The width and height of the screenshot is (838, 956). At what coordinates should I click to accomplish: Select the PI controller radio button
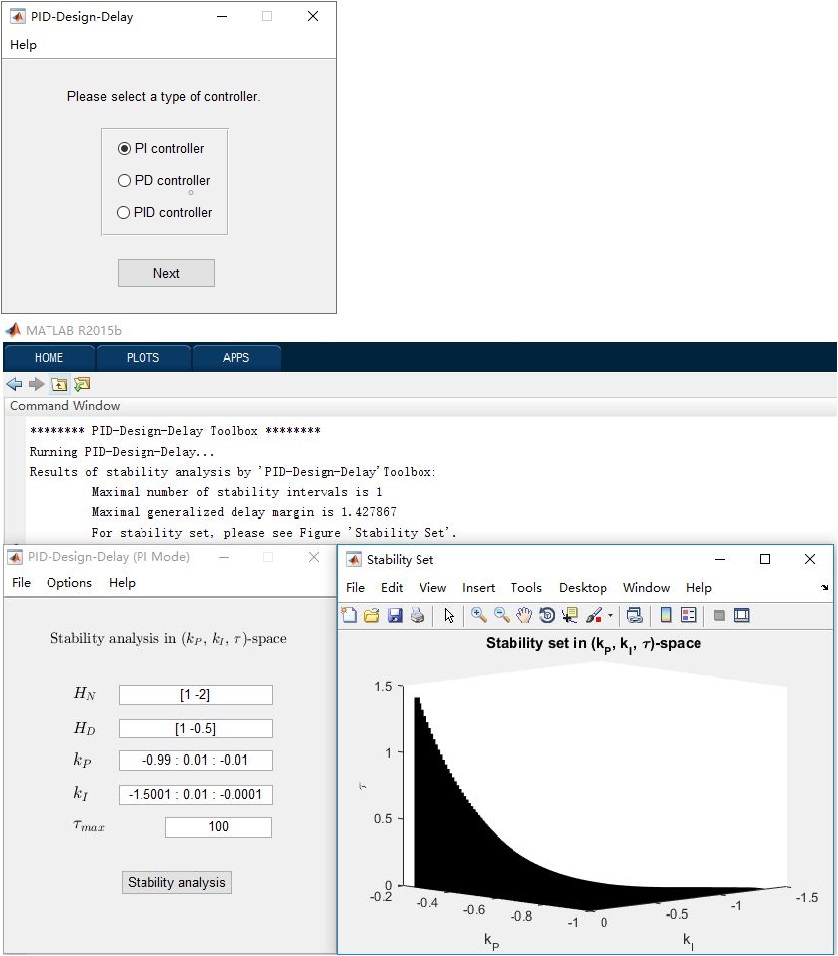(125, 149)
